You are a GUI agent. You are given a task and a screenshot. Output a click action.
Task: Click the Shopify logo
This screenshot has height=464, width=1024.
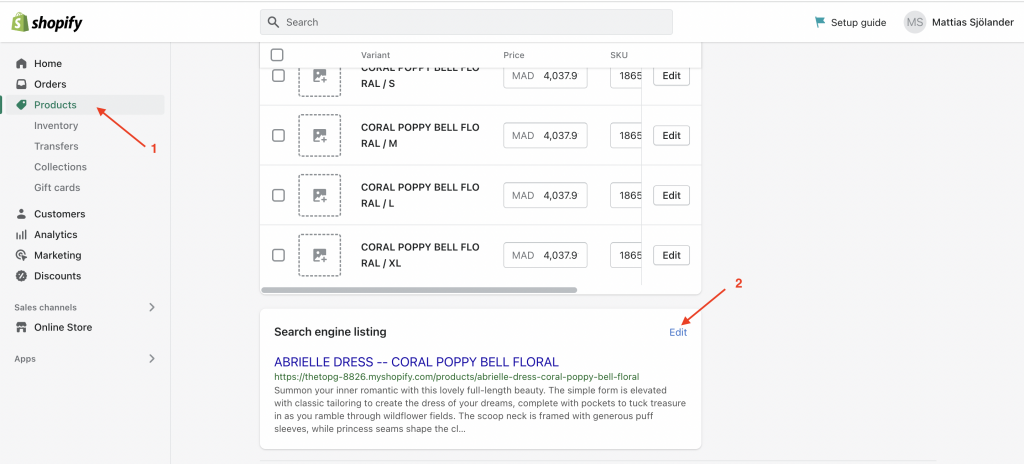click(x=47, y=23)
